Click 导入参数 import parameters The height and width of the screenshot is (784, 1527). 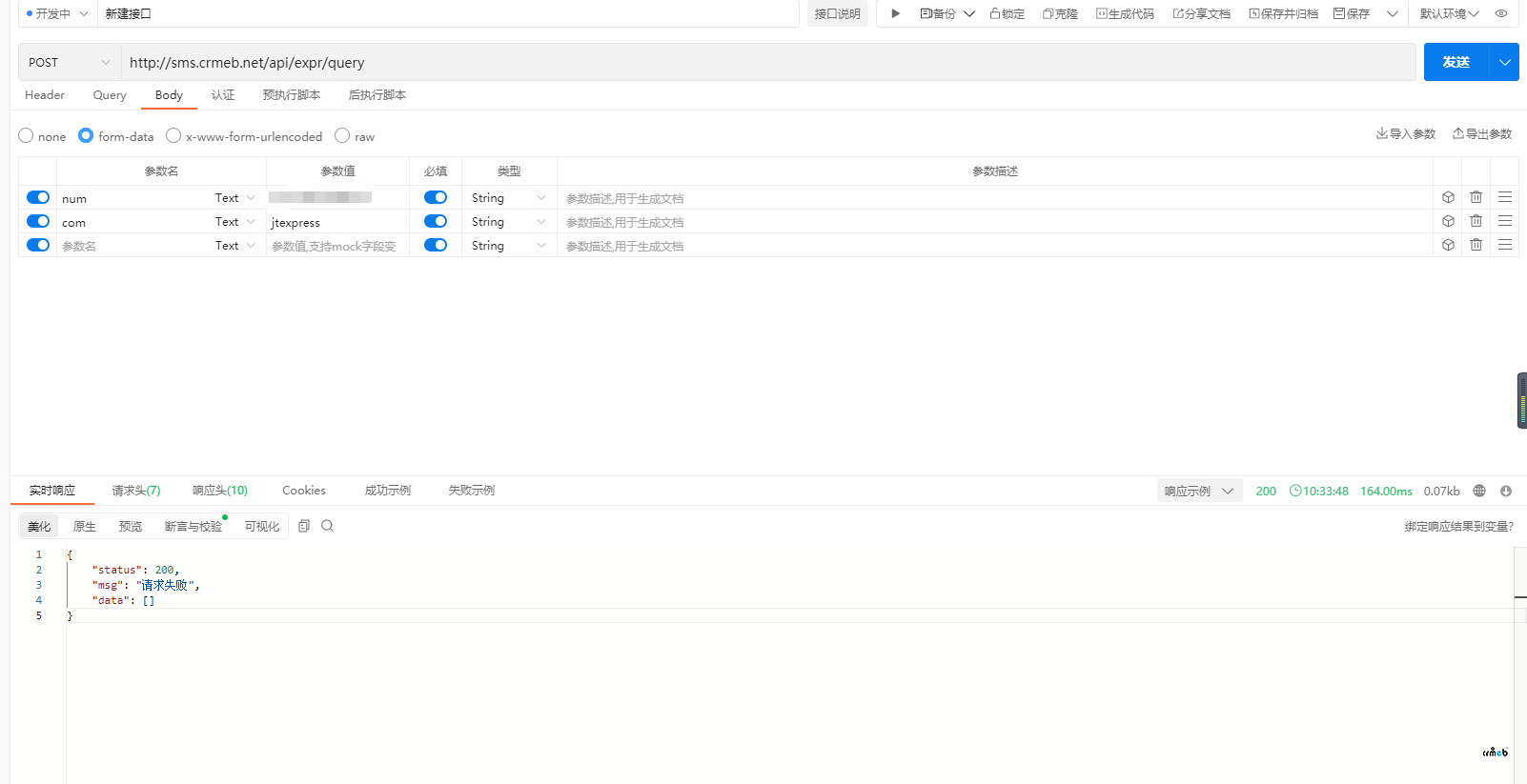pos(1406,133)
